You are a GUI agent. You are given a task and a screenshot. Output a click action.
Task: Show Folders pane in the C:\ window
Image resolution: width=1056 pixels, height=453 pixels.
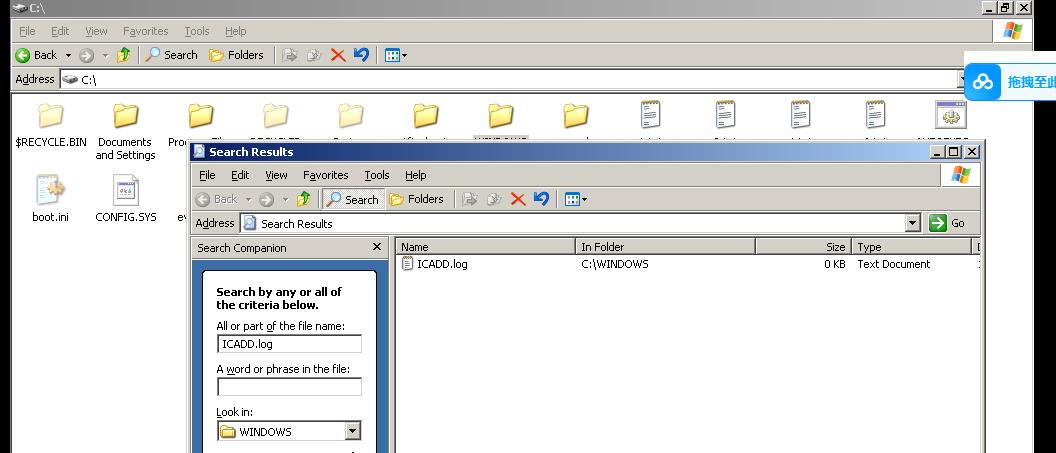coord(236,55)
